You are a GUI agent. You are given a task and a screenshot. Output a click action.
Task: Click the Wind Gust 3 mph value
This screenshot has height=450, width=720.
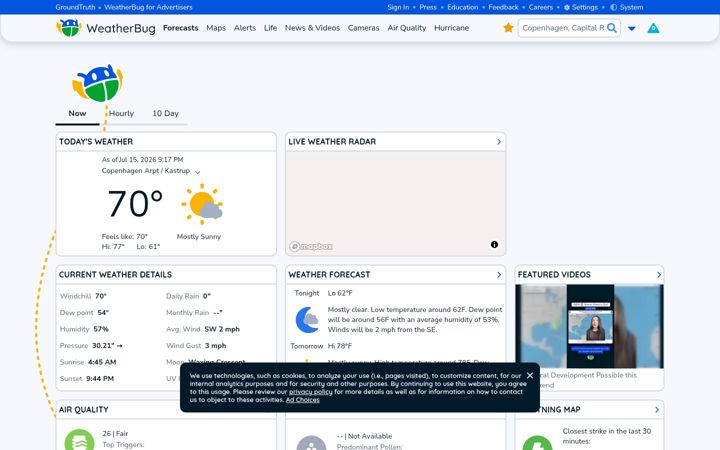215,346
